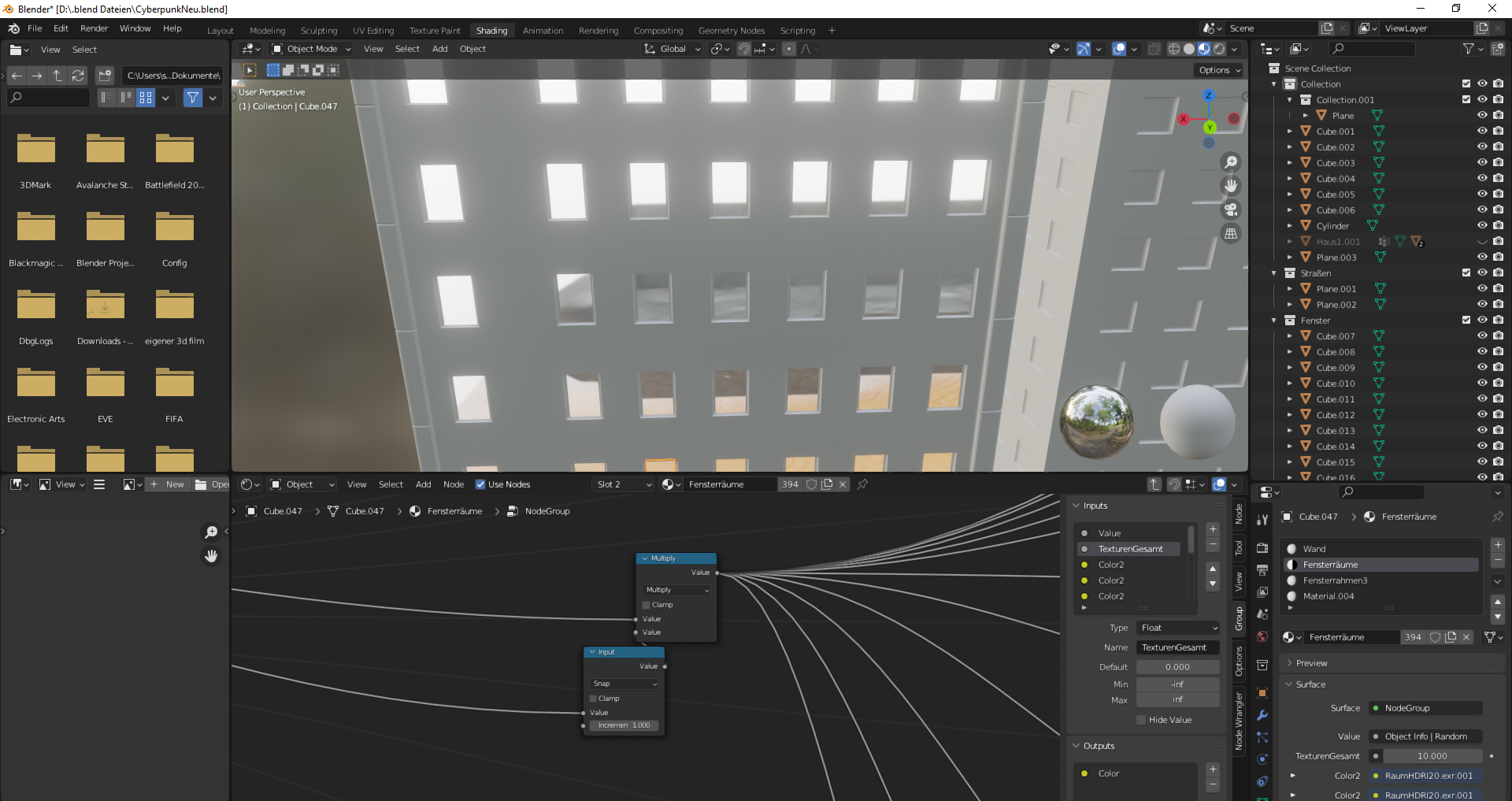Set the TexturenGesamt value field to a number

click(1433, 756)
